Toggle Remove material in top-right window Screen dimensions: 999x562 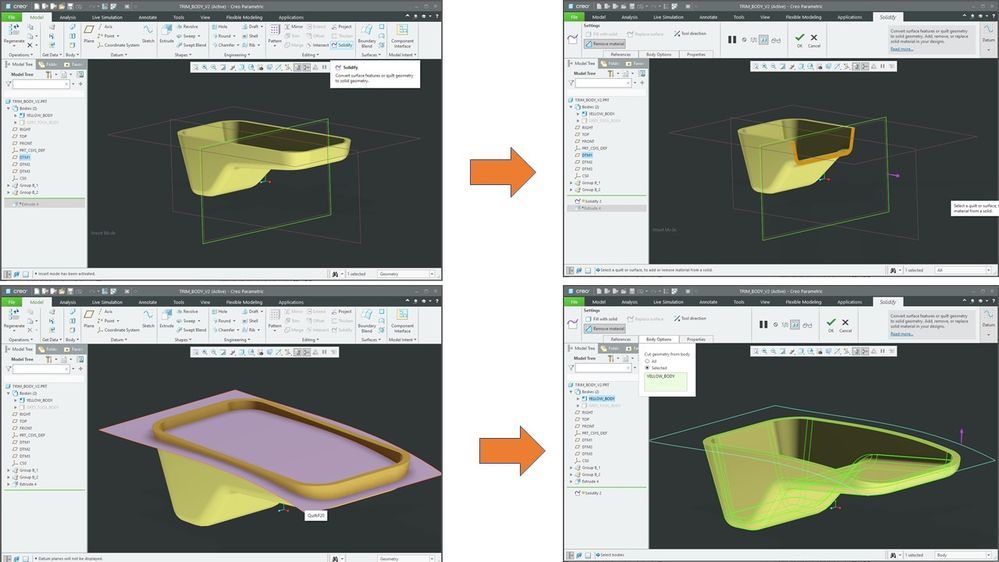point(605,44)
